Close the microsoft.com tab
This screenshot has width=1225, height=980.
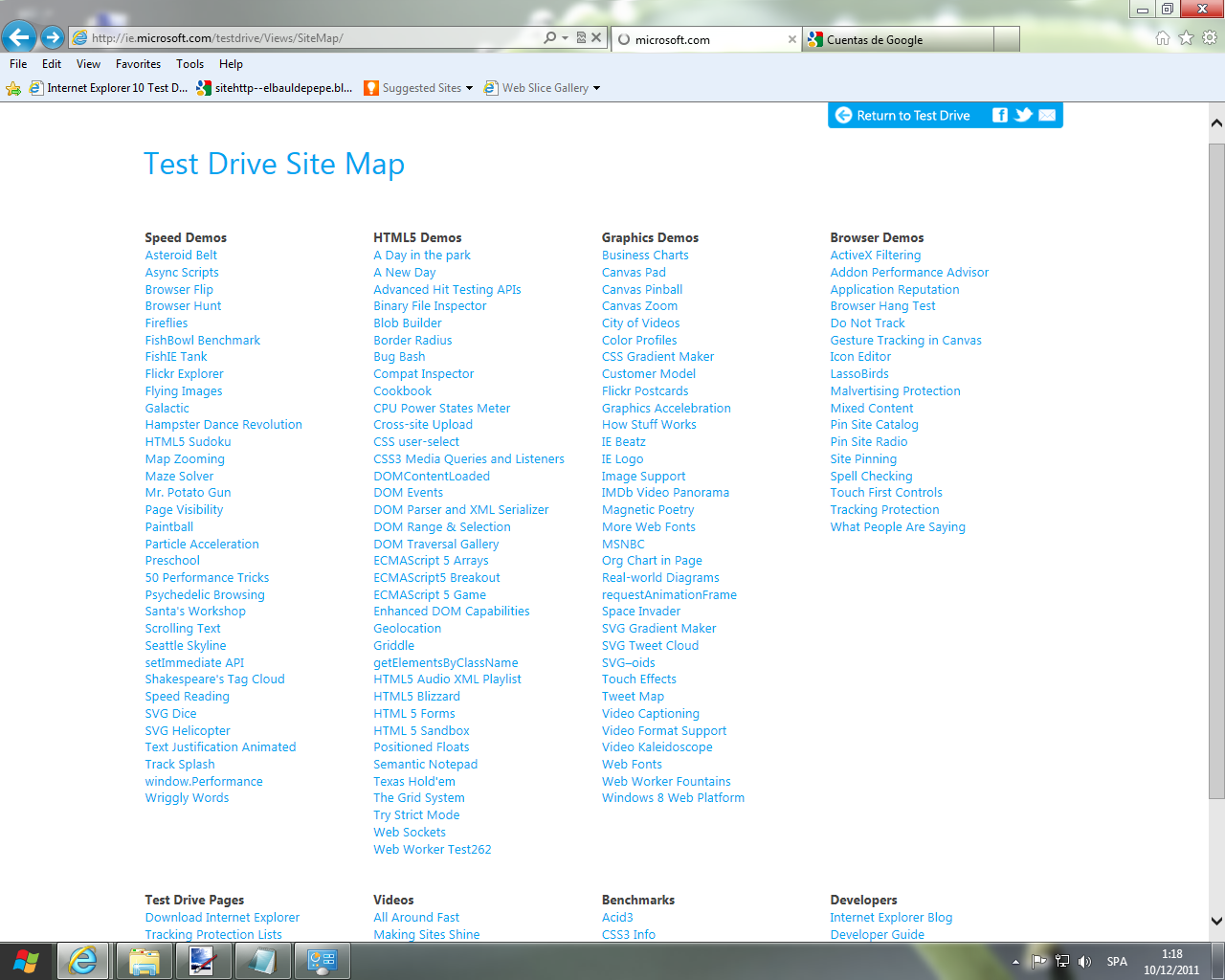791,39
